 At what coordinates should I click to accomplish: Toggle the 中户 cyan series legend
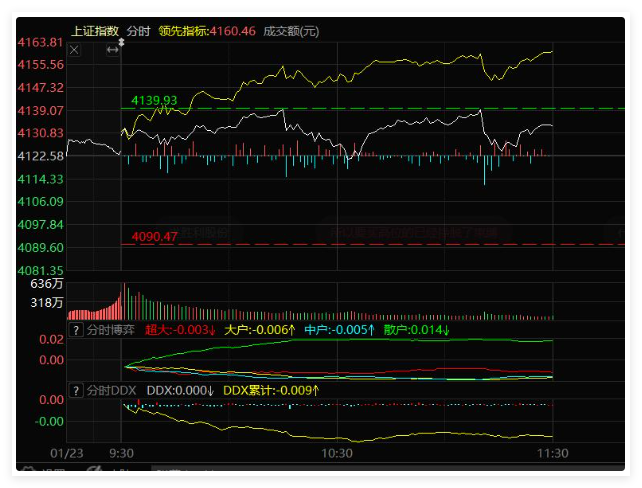(340, 329)
